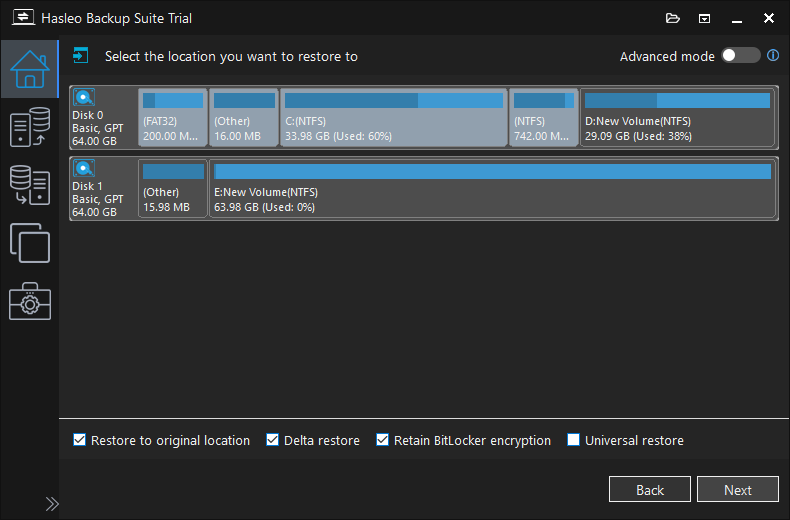Uncheck the Delta restore checkbox
This screenshot has width=790, height=520.
(x=272, y=440)
